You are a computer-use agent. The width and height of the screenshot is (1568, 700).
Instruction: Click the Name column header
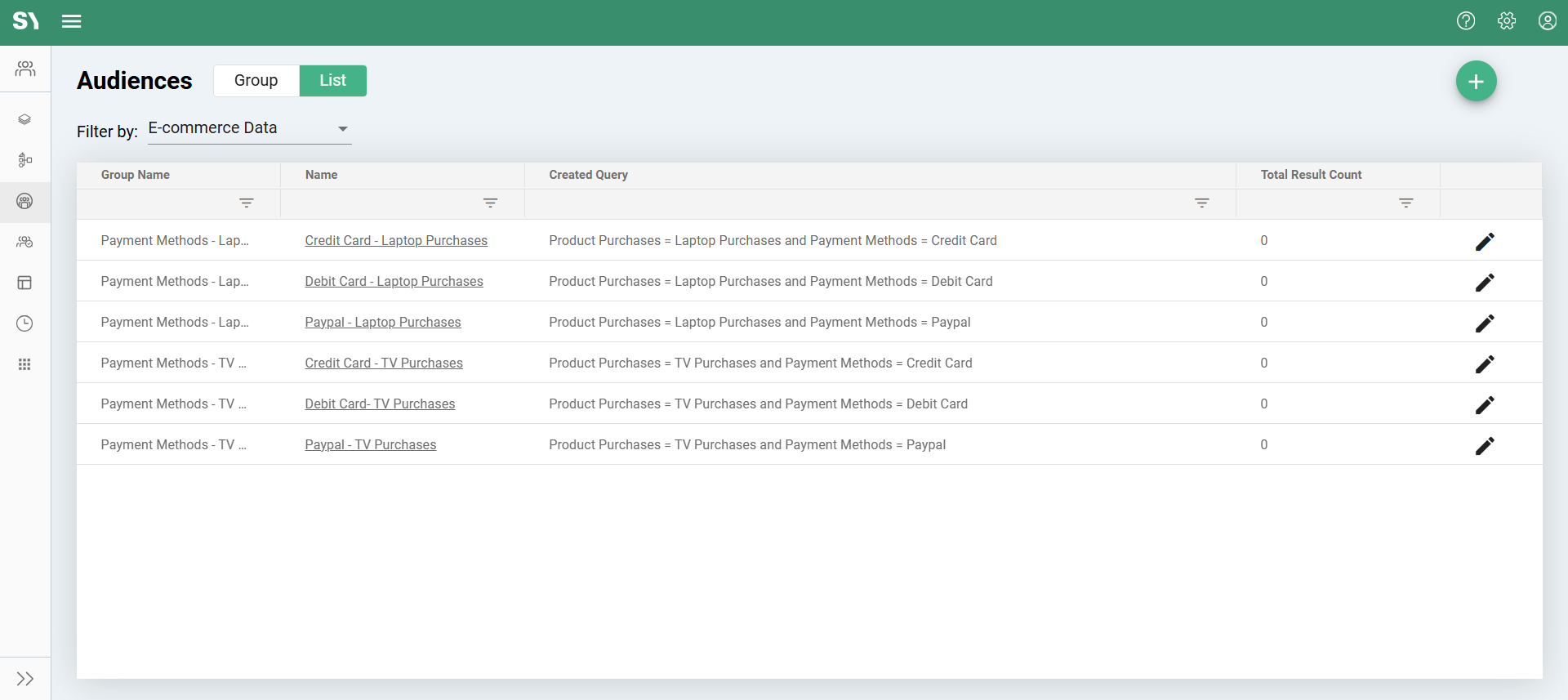point(321,175)
